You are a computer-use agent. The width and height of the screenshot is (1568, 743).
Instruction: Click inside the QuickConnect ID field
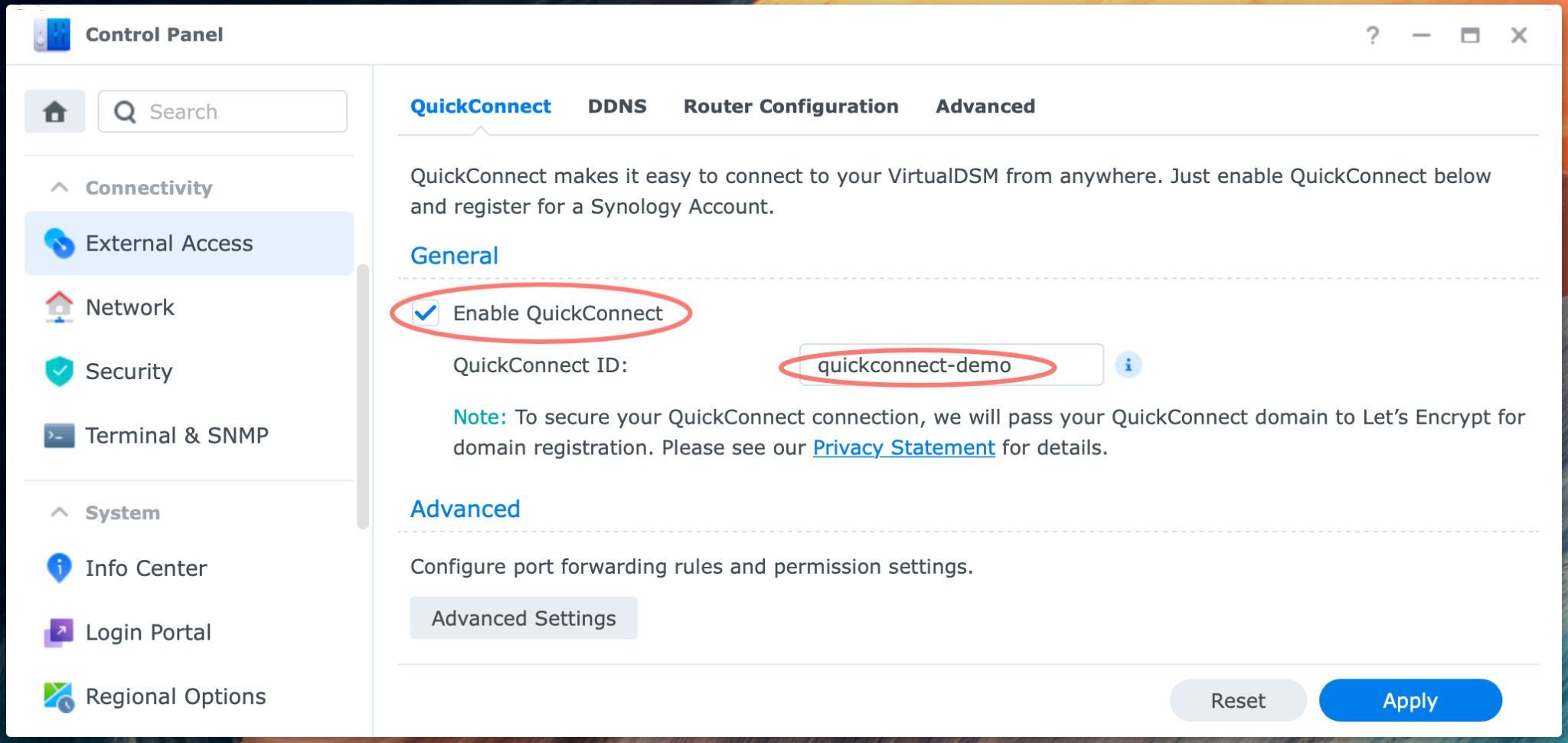(x=951, y=365)
